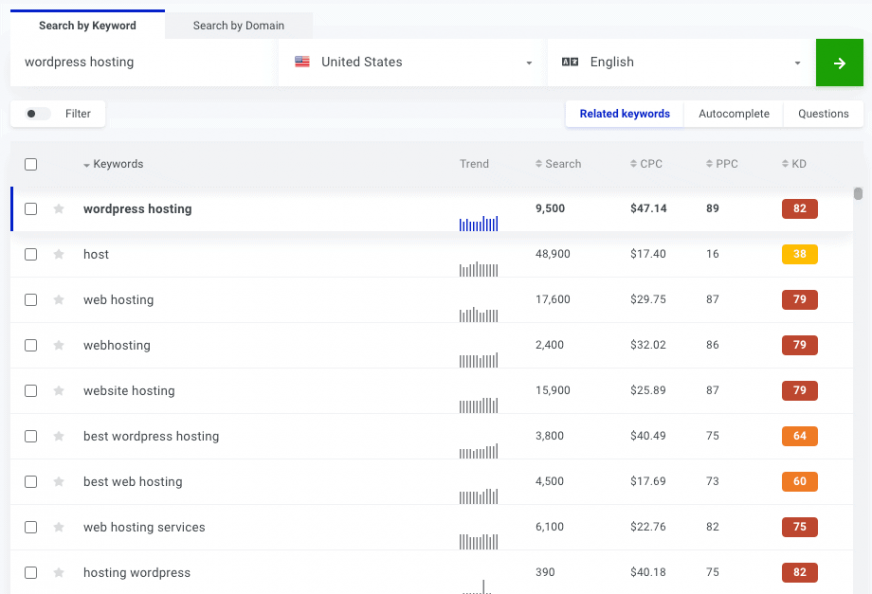
Task: Click inside the keyword search input field
Action: 140,62
